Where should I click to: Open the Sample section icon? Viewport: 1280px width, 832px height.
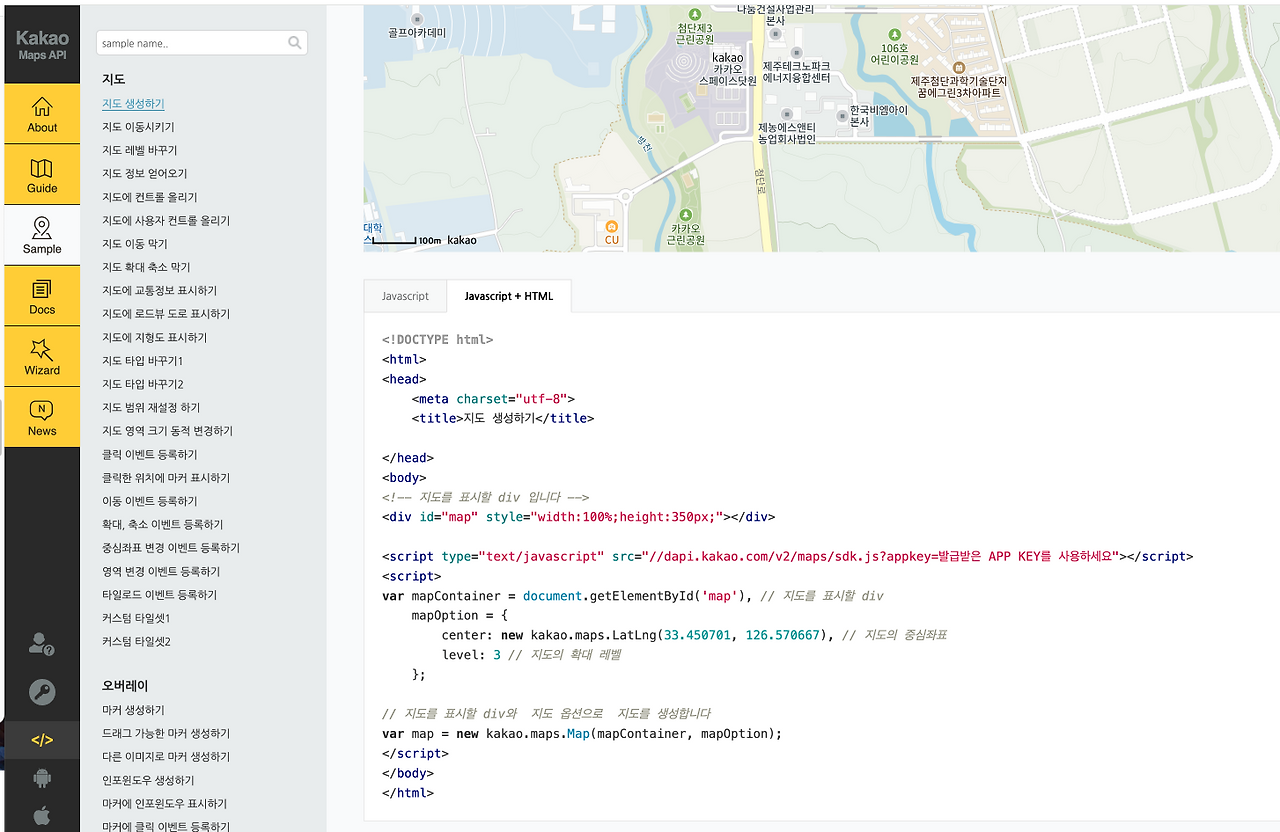[x=41, y=234]
